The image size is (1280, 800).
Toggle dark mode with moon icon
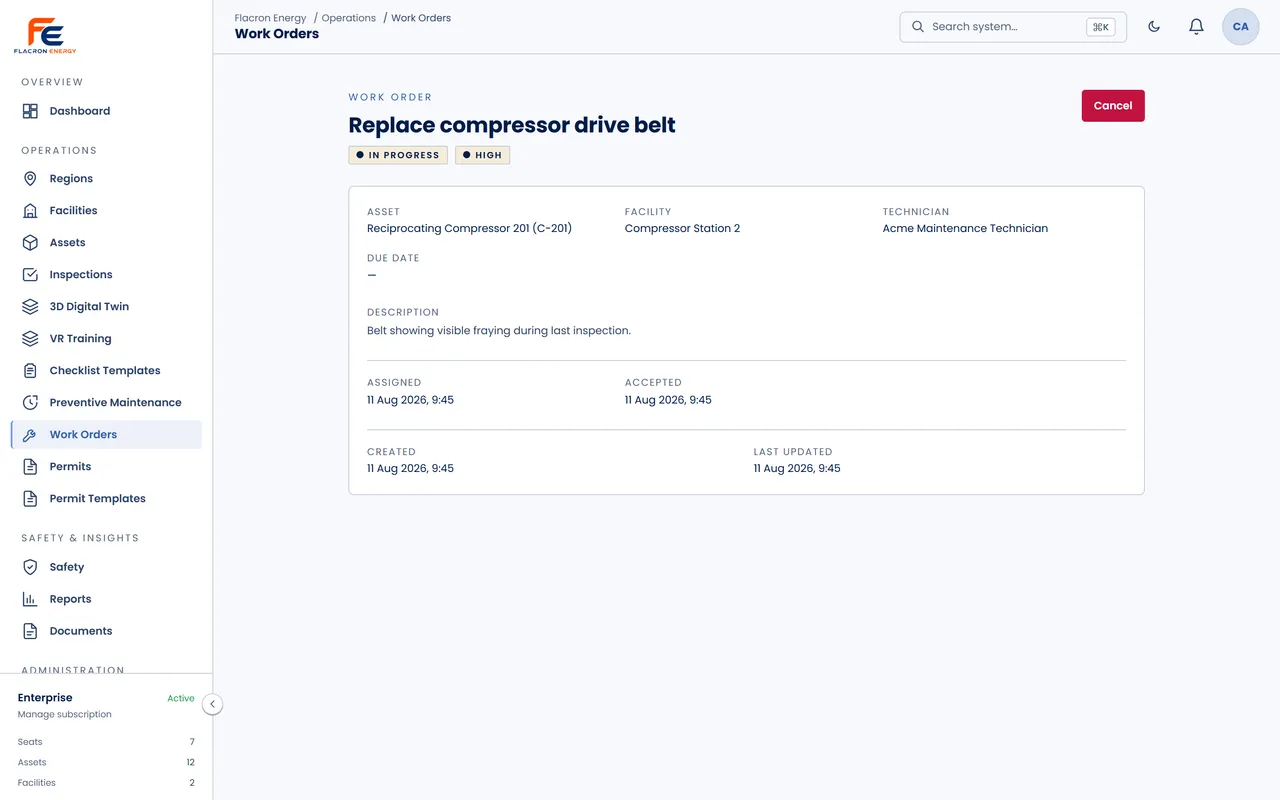[1154, 27]
